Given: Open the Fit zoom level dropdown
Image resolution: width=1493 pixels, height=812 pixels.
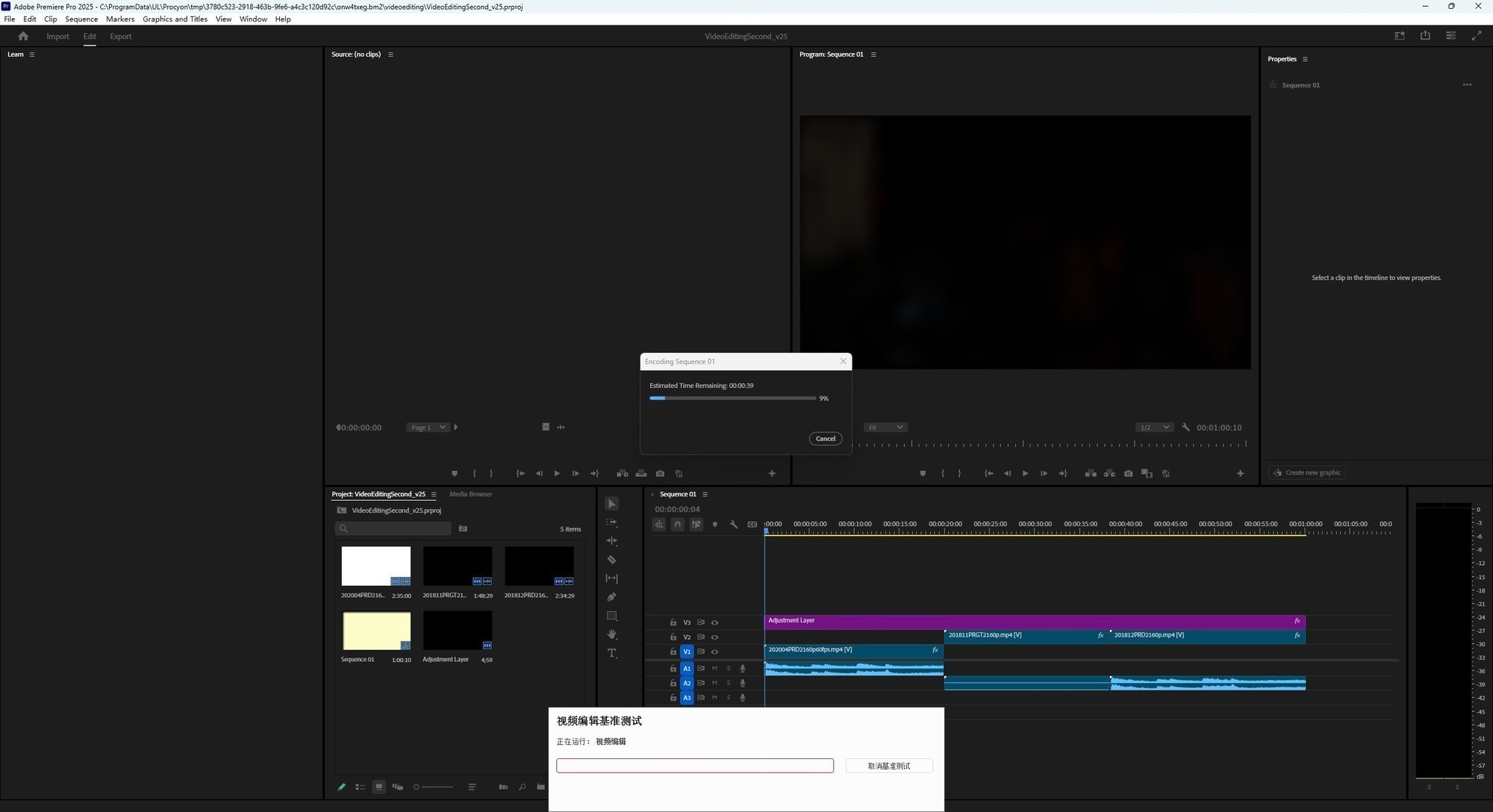Looking at the screenshot, I should point(885,428).
